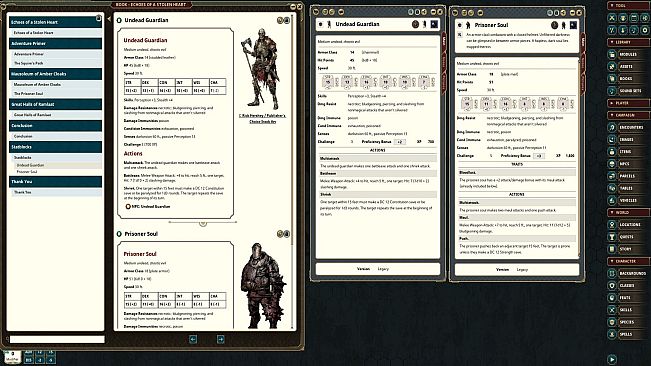Open the Species character list
Screen dimensions: 651x366
(628, 322)
